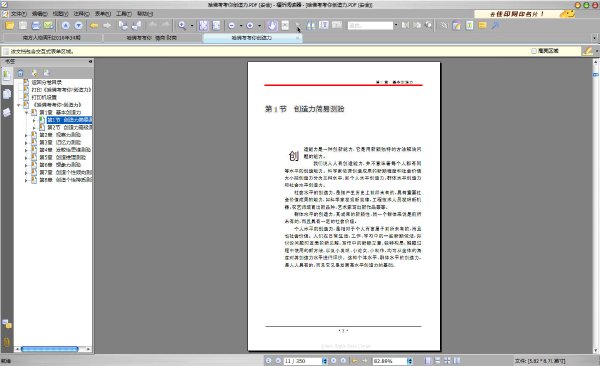
Task: Go to next page with blue down arrow
Action: 78,26
